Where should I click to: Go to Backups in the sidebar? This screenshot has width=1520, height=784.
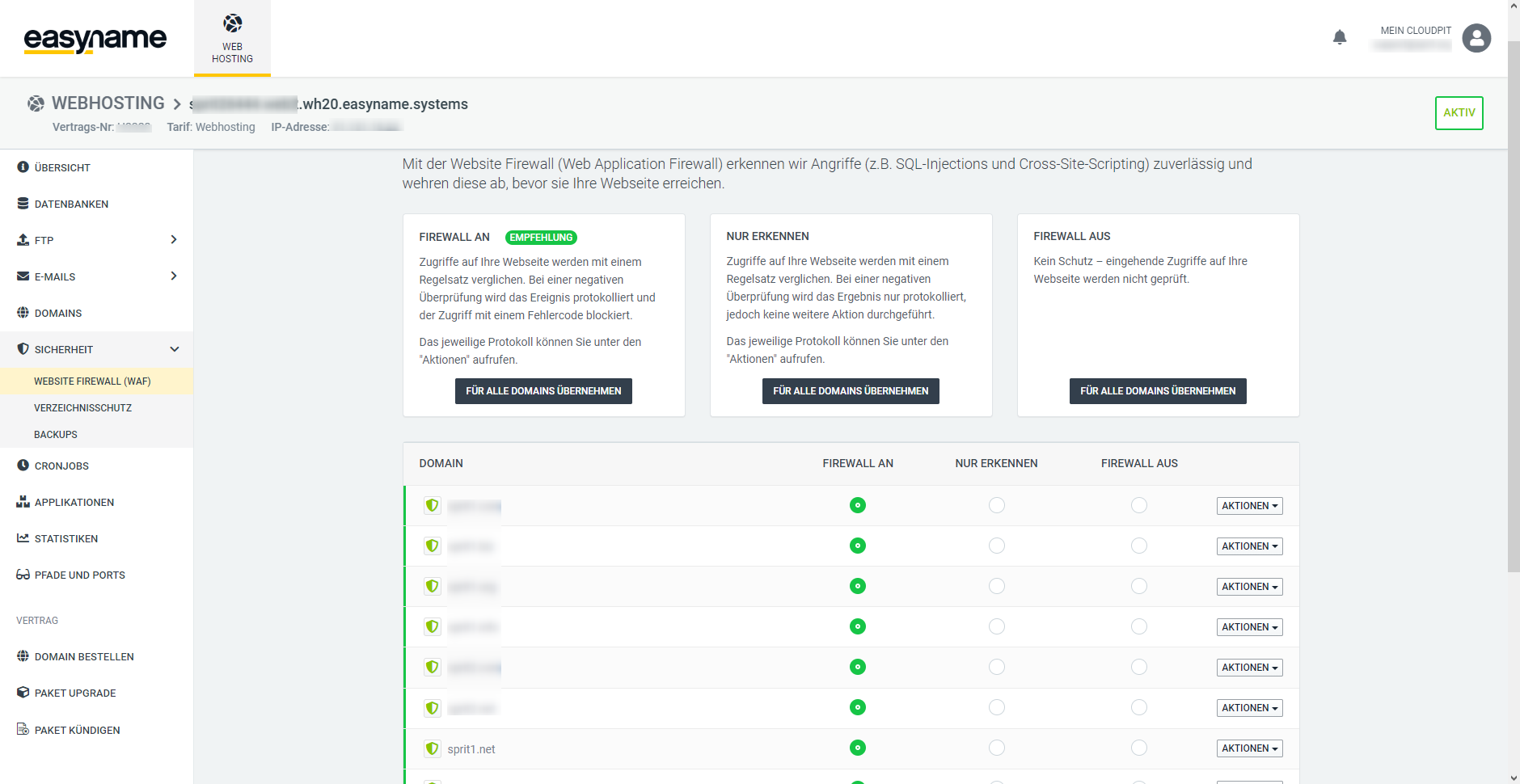point(56,435)
